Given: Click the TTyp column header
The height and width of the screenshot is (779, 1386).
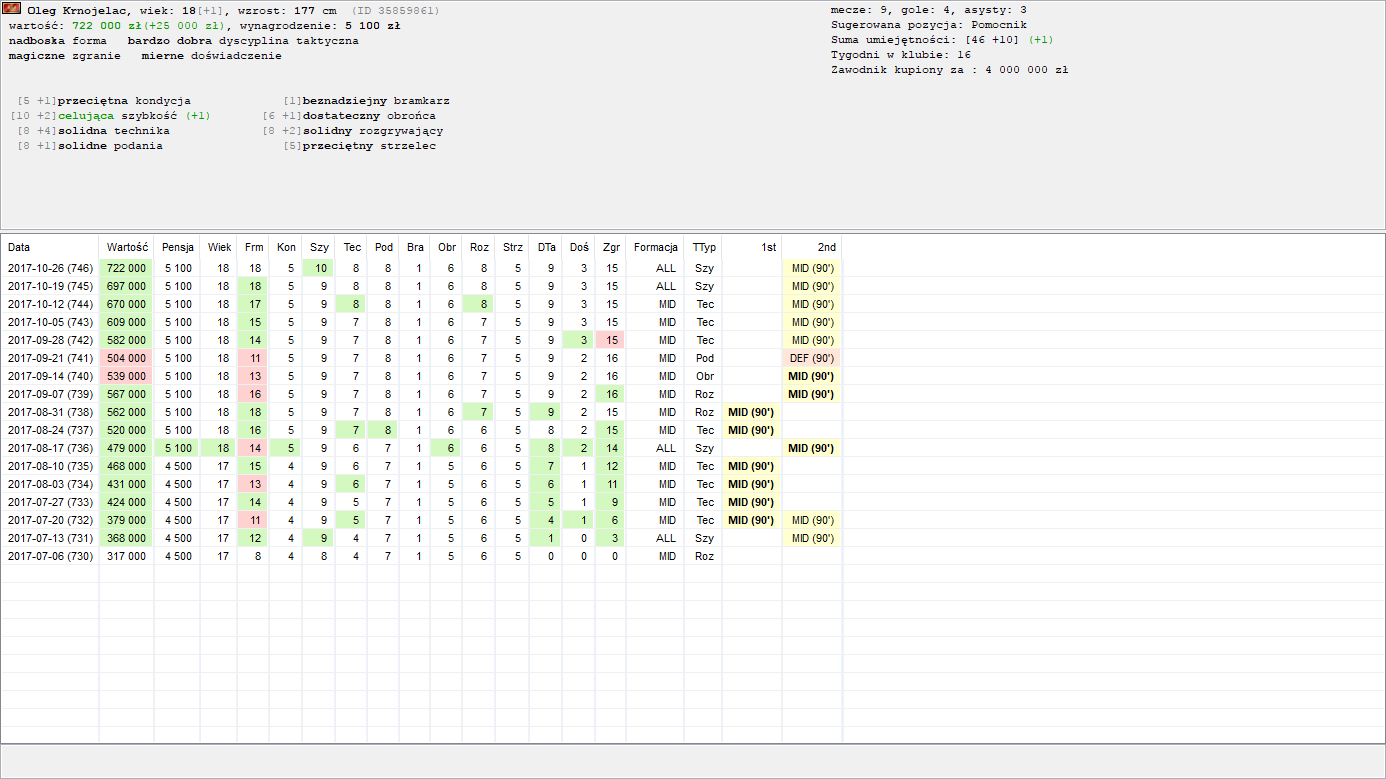Looking at the screenshot, I should coord(704,247).
